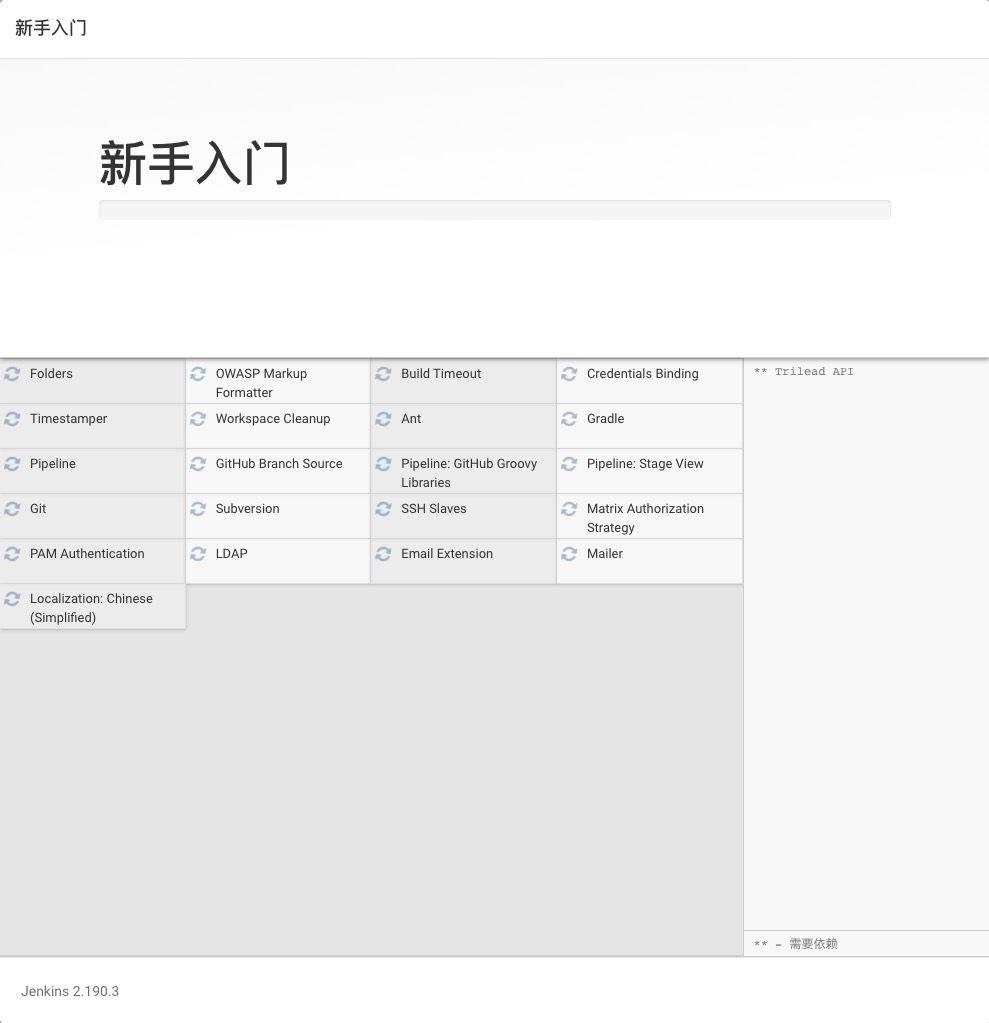Viewport: 989px width, 1023px height.
Task: Click the Ant plugin name
Action: pyautogui.click(x=411, y=419)
